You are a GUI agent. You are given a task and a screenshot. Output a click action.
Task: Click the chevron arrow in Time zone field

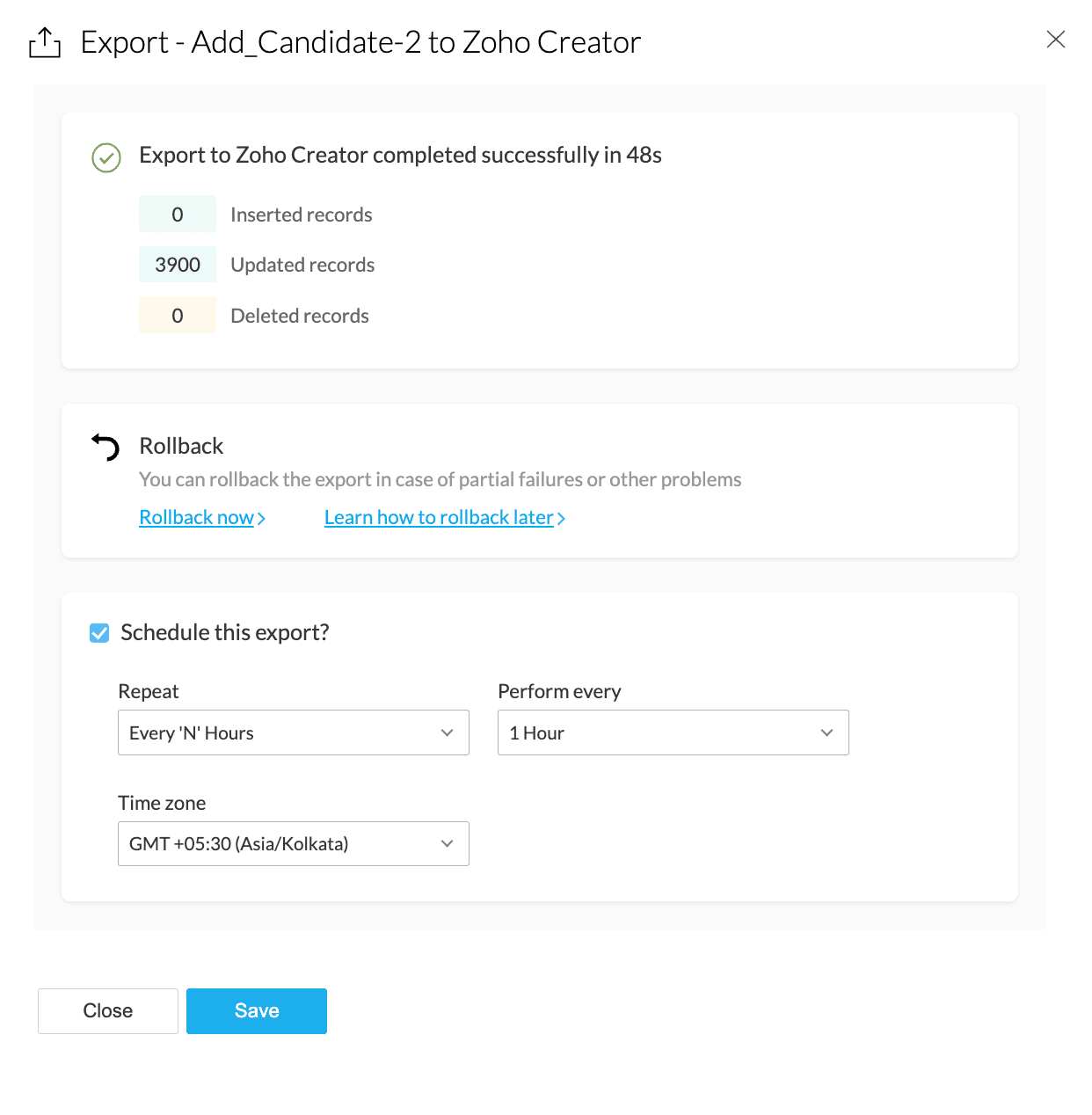448,844
